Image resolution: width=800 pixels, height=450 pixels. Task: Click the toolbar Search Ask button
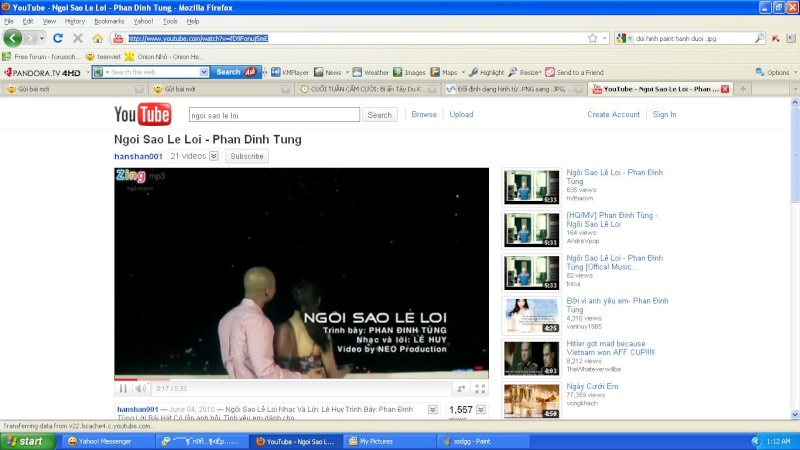[236, 72]
